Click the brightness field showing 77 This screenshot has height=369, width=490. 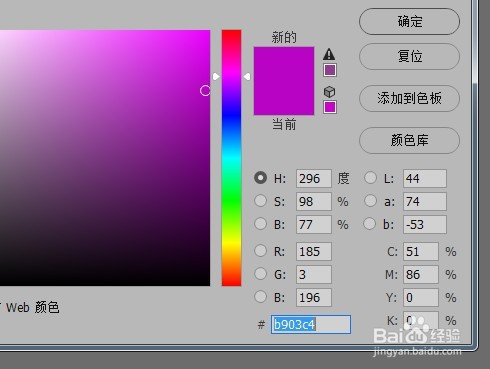(x=314, y=224)
